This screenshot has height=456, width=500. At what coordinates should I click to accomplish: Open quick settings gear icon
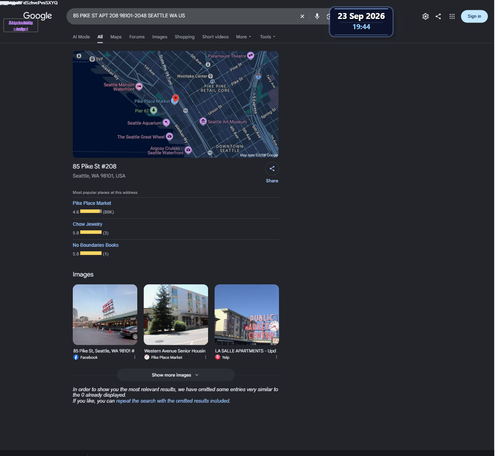pyautogui.click(x=425, y=16)
